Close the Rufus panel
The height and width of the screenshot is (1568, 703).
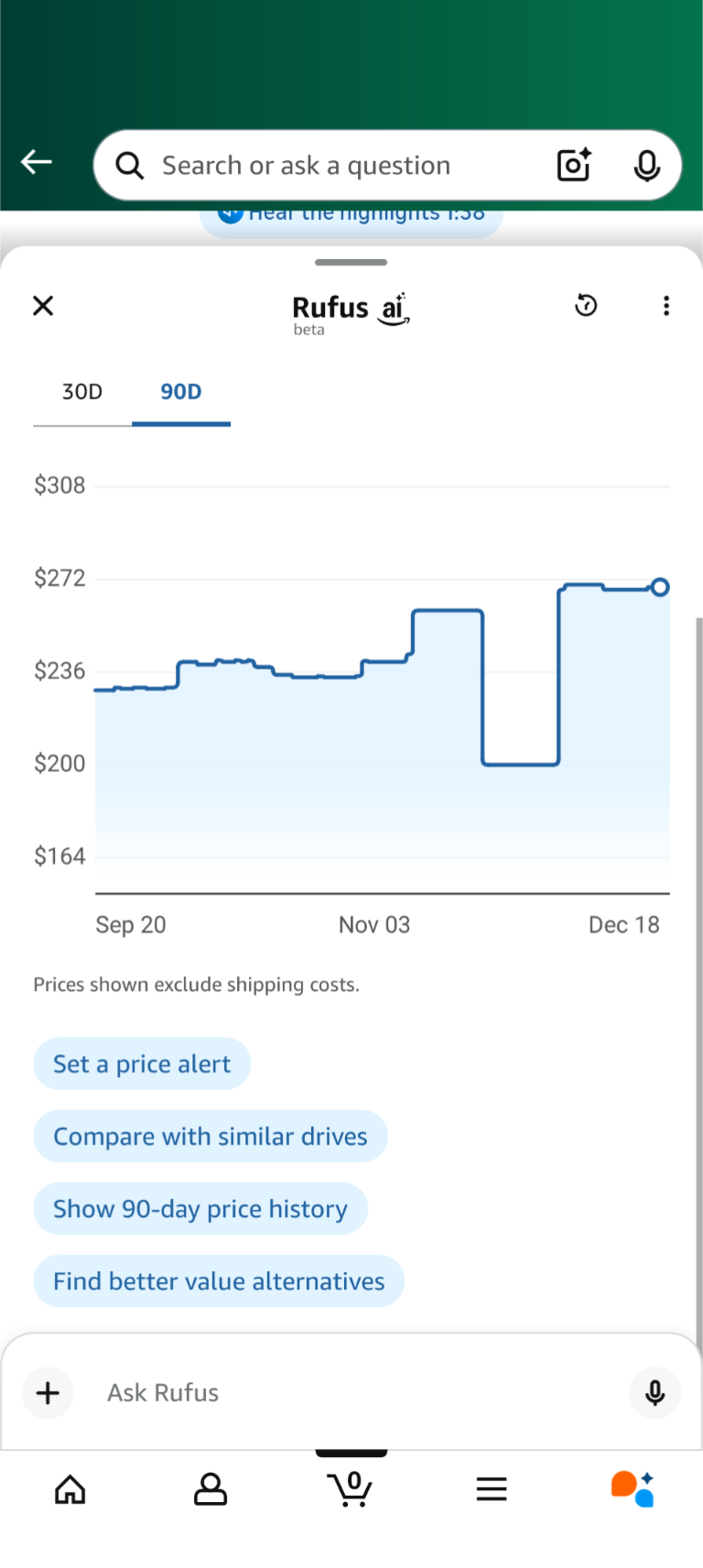click(x=43, y=306)
